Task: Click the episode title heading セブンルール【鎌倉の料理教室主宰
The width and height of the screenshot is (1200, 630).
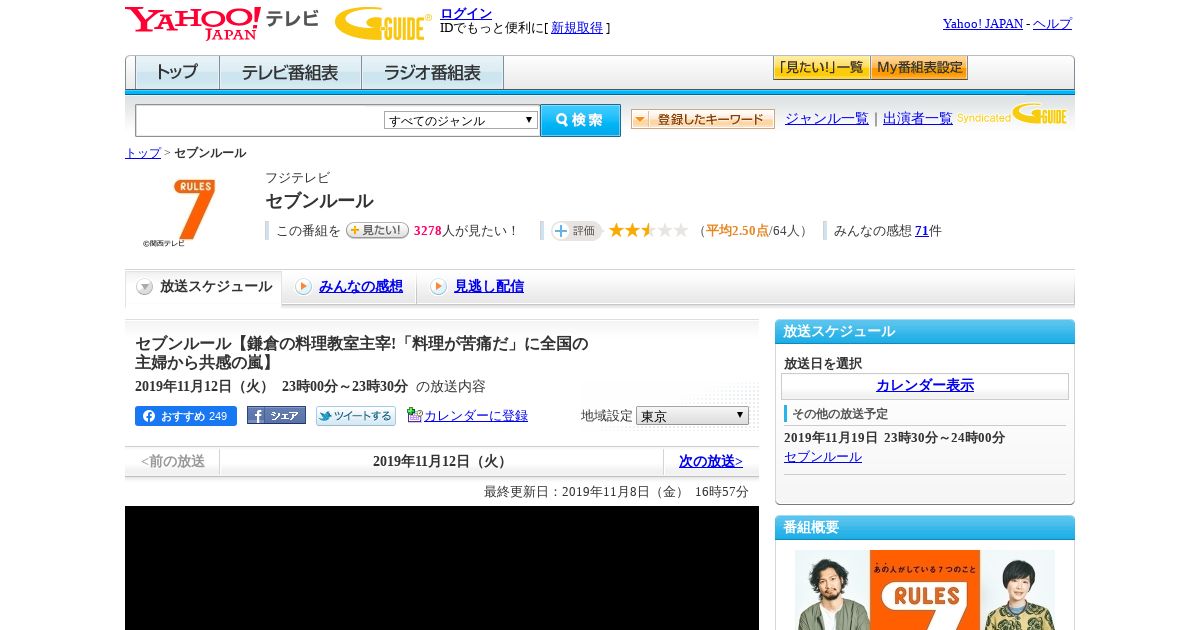Action: pyautogui.click(x=362, y=353)
